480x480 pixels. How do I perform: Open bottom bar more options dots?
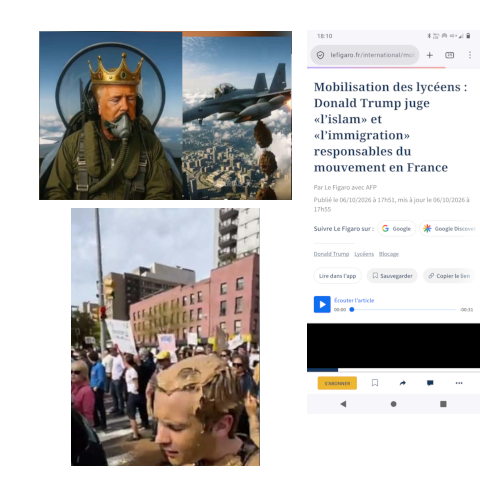[459, 383]
